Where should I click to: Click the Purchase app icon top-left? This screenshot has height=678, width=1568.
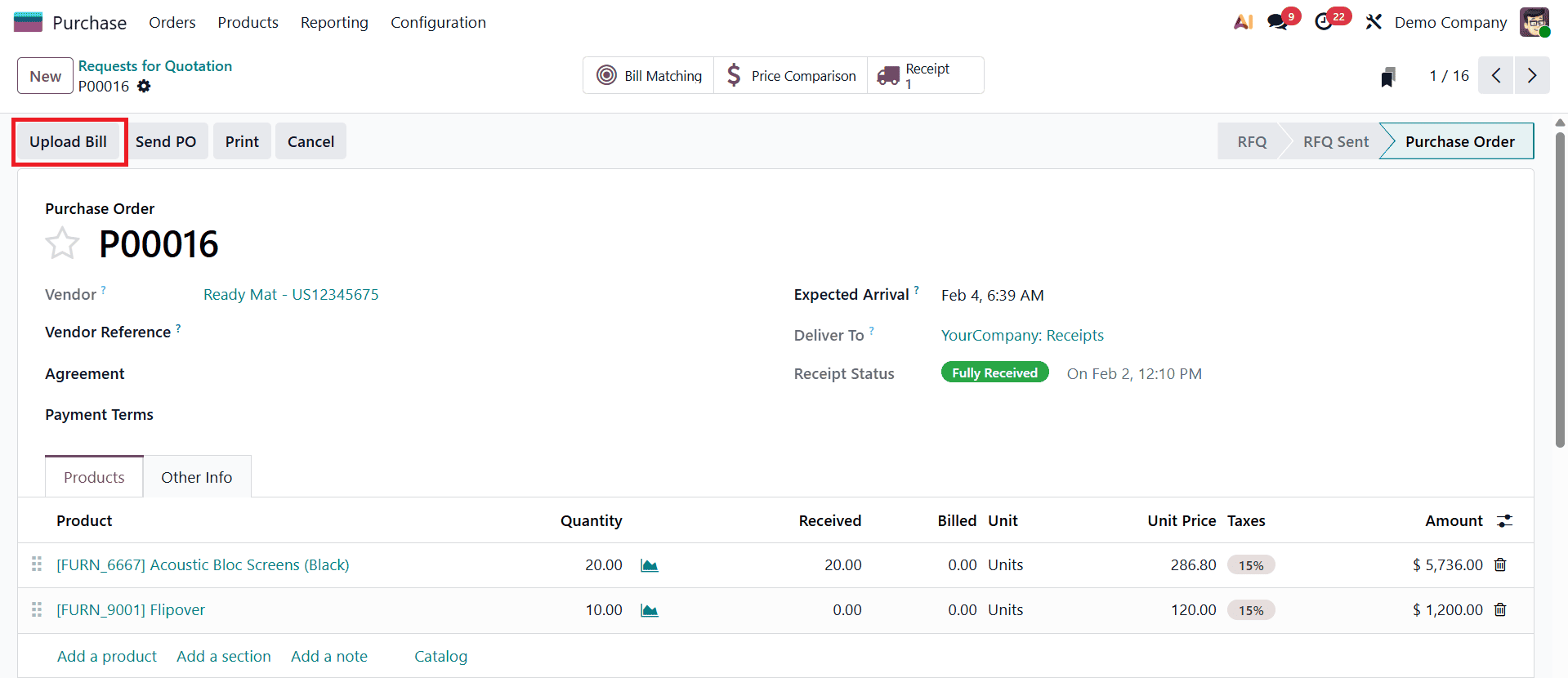click(27, 21)
